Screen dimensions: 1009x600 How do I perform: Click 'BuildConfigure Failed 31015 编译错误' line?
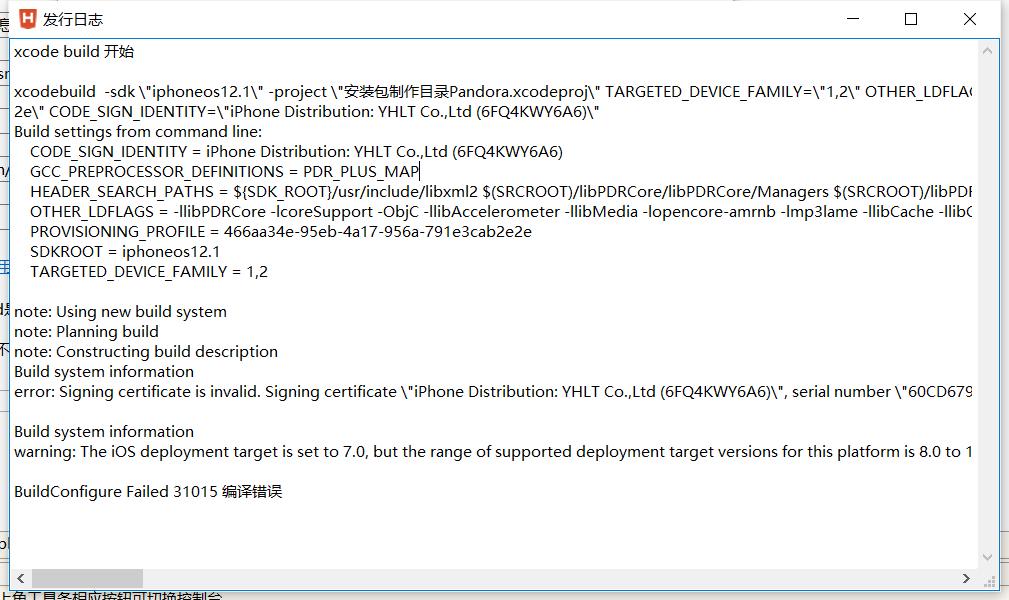coord(148,491)
